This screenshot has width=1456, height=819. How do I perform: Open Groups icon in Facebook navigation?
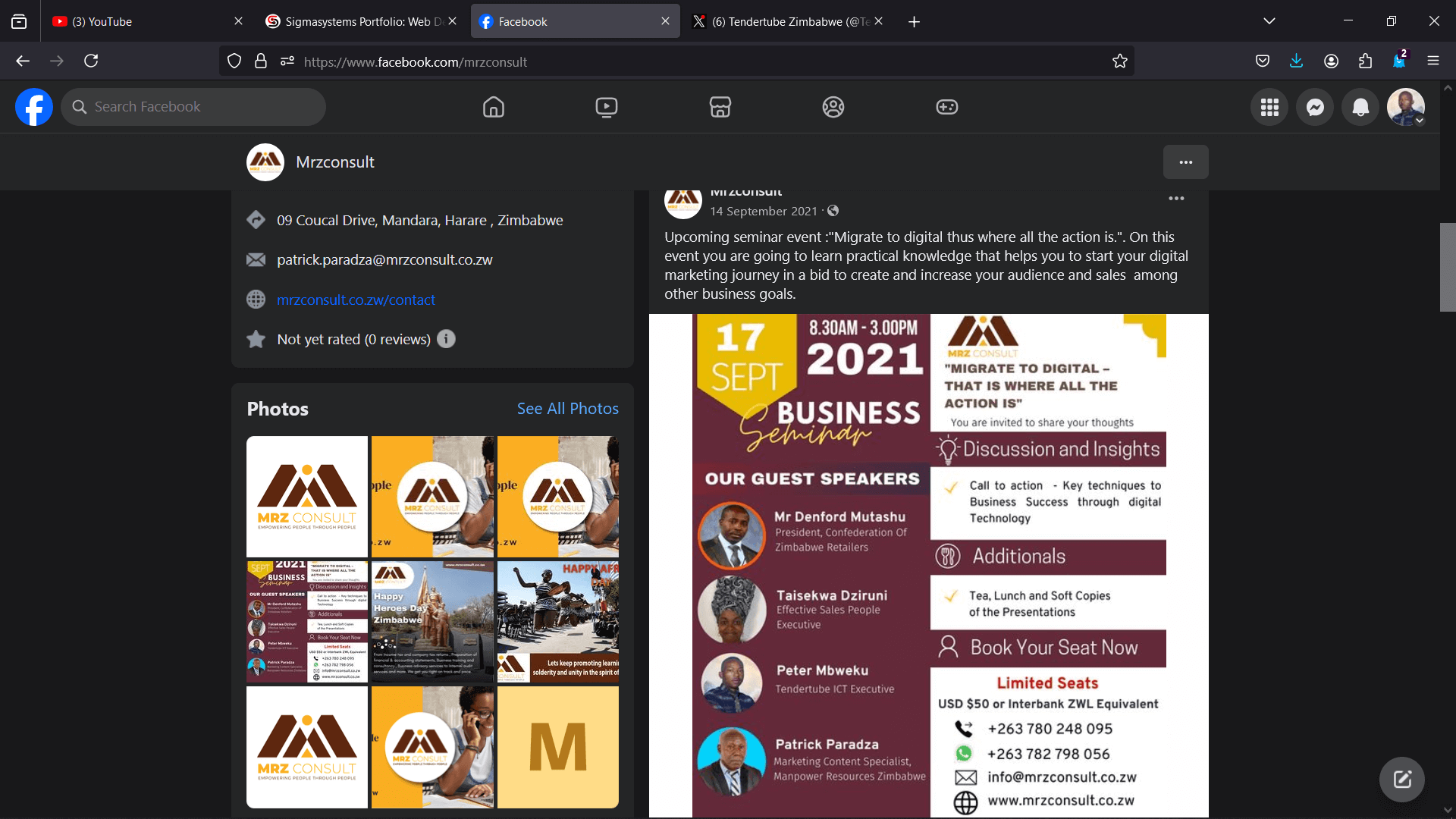(833, 107)
